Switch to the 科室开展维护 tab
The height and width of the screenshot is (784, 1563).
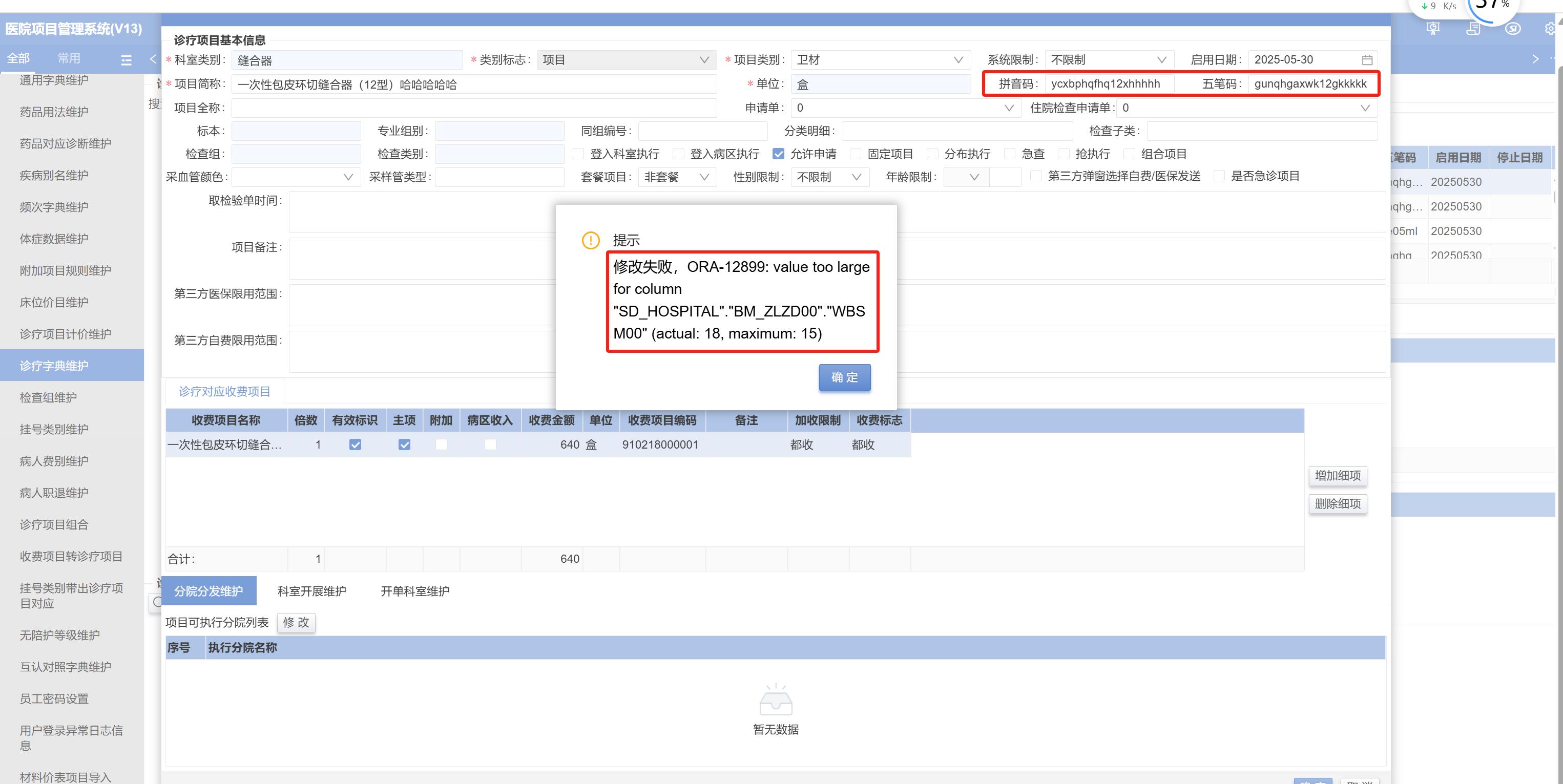click(311, 591)
